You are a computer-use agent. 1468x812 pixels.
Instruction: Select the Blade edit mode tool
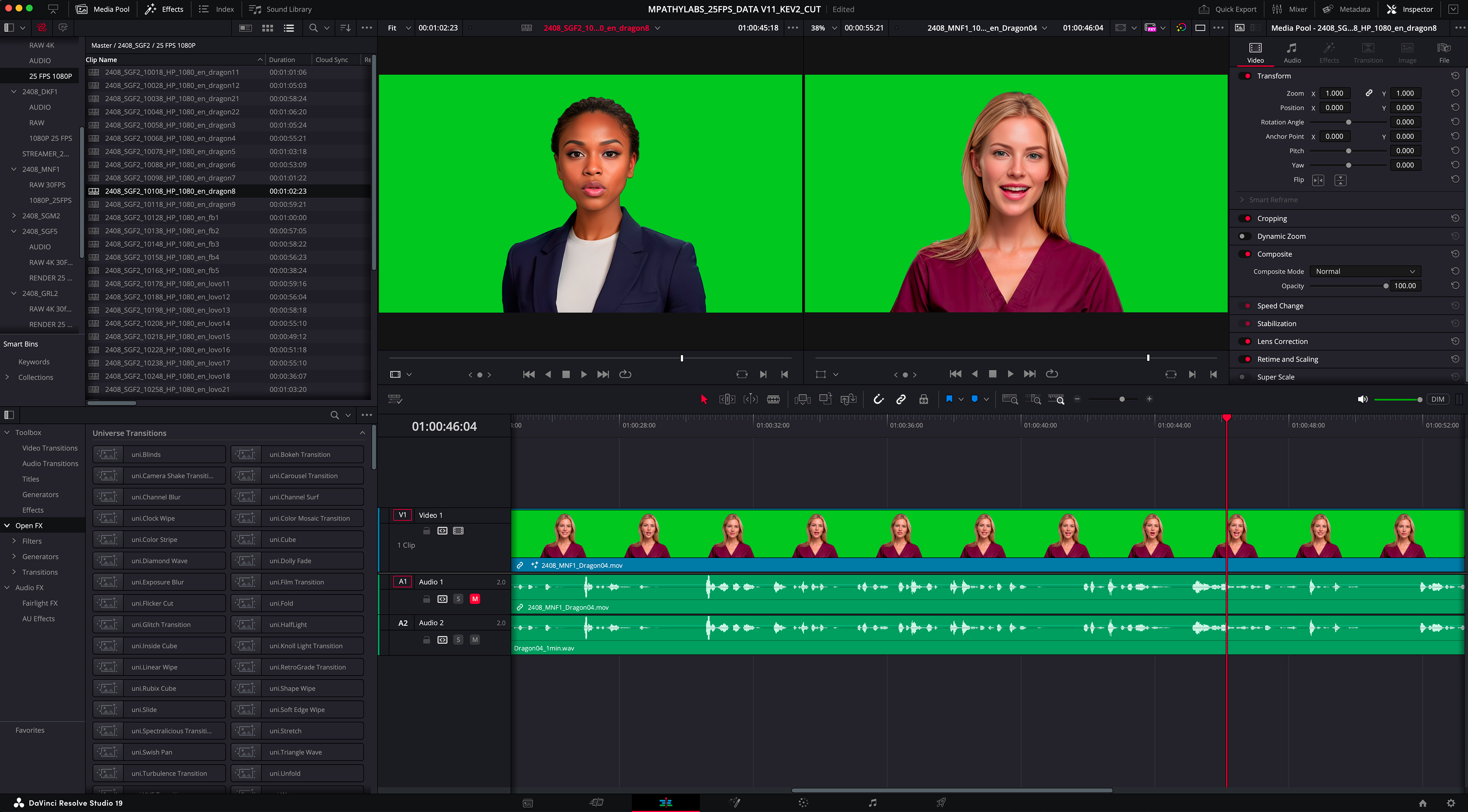pos(773,399)
